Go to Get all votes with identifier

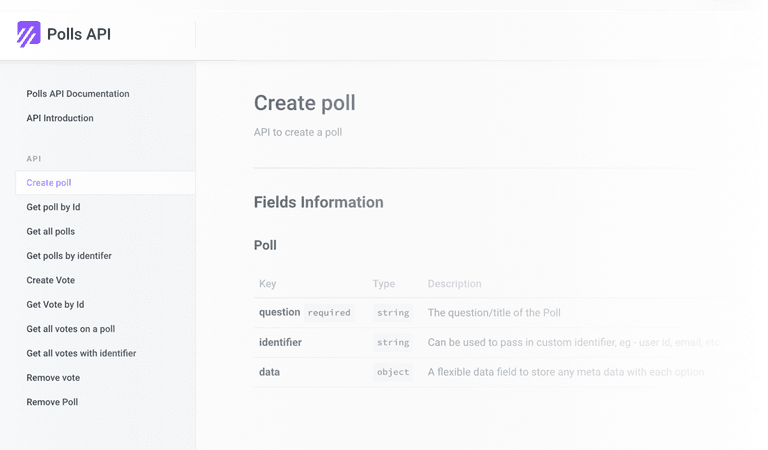(x=81, y=353)
